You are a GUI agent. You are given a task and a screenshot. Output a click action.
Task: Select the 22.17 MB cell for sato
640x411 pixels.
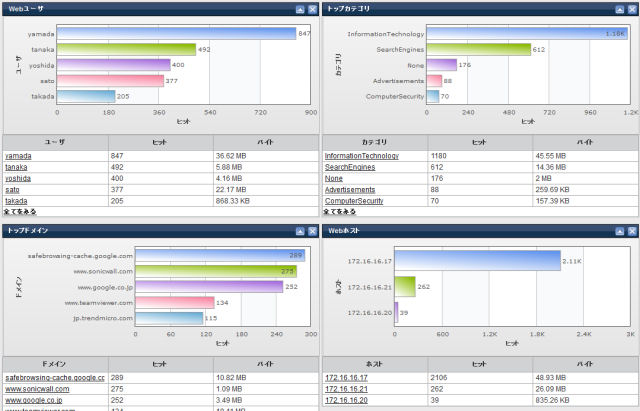(266, 190)
